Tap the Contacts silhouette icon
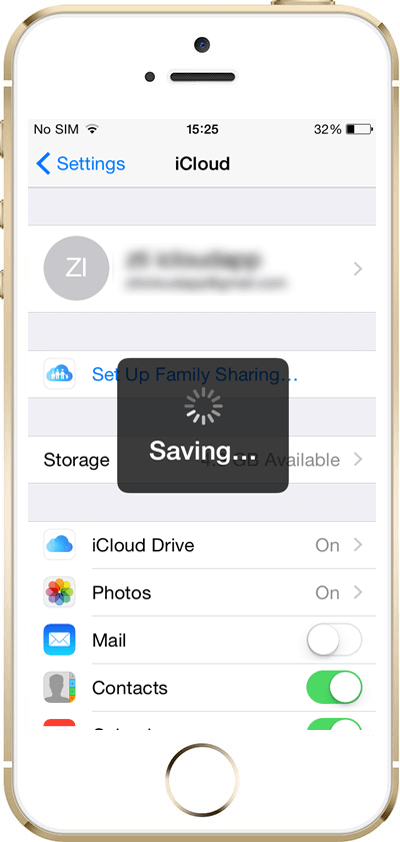The height and width of the screenshot is (842, 400). tap(59, 687)
